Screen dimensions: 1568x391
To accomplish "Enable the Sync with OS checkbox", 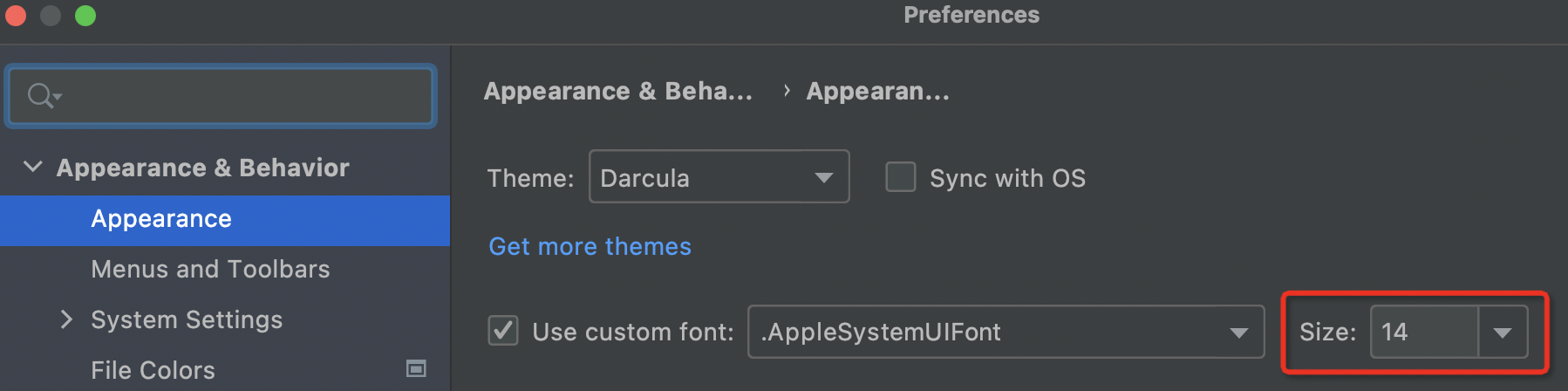I will 901,177.
